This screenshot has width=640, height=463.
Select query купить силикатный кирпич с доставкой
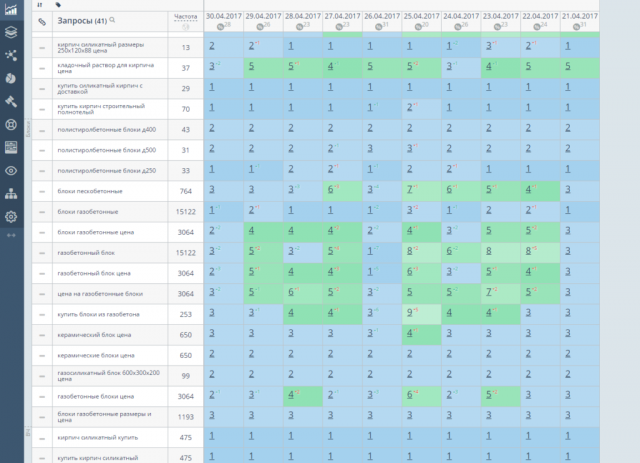100,89
